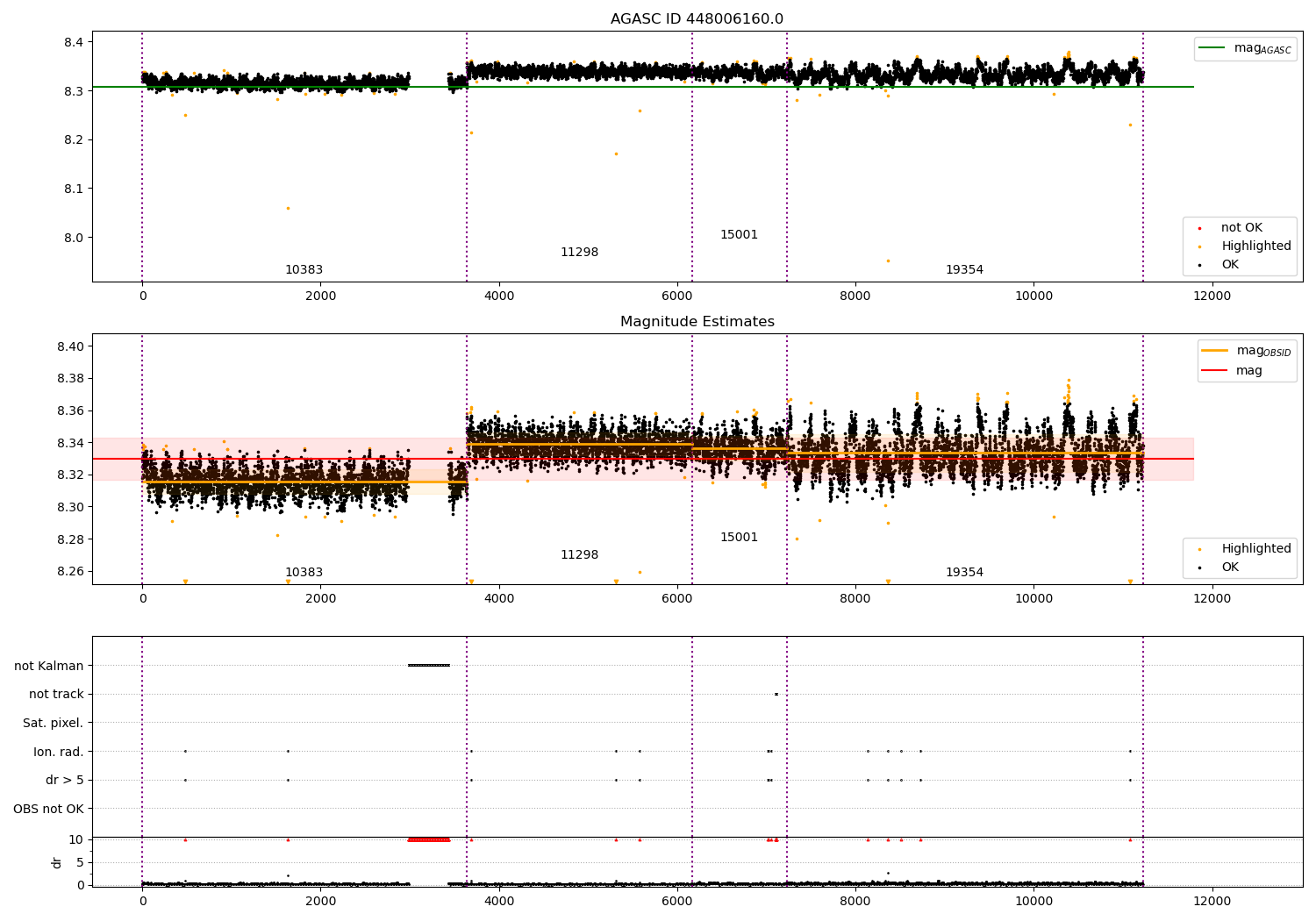Click the black not Kalman flag bar in bottom plot
This screenshot has width=1316, height=921.
tap(429, 665)
